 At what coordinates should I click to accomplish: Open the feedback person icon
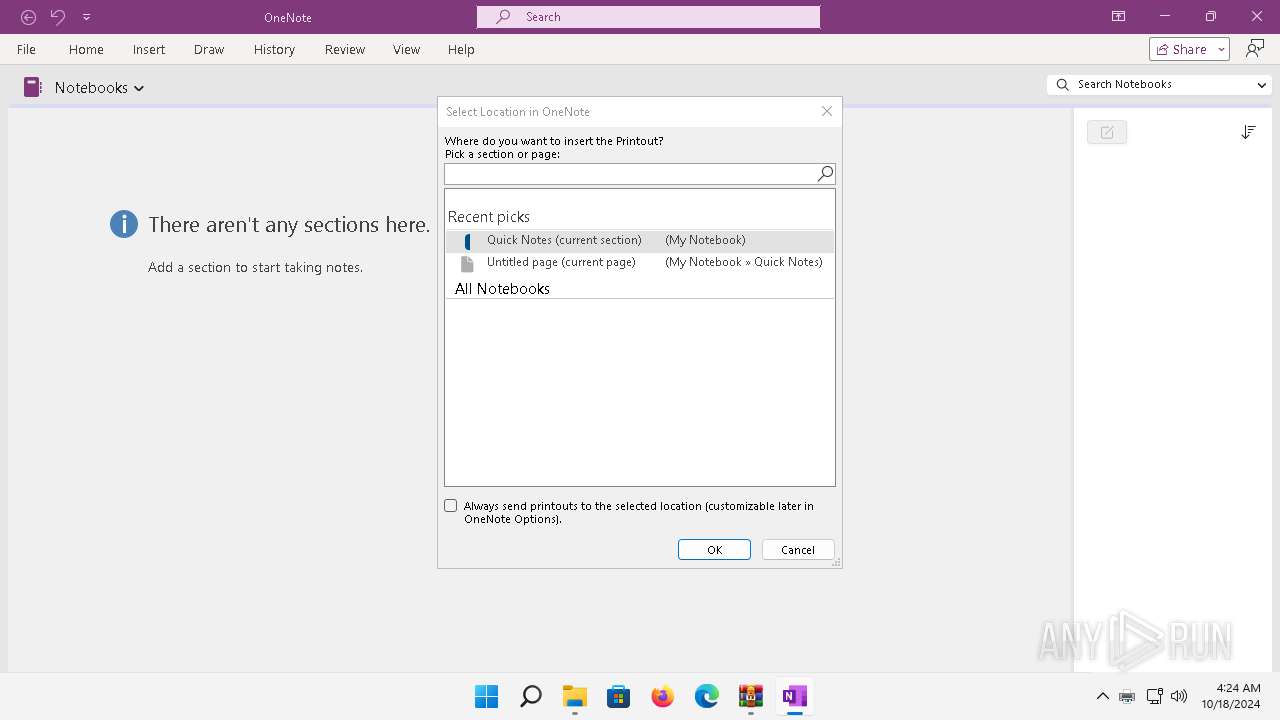(x=1255, y=49)
